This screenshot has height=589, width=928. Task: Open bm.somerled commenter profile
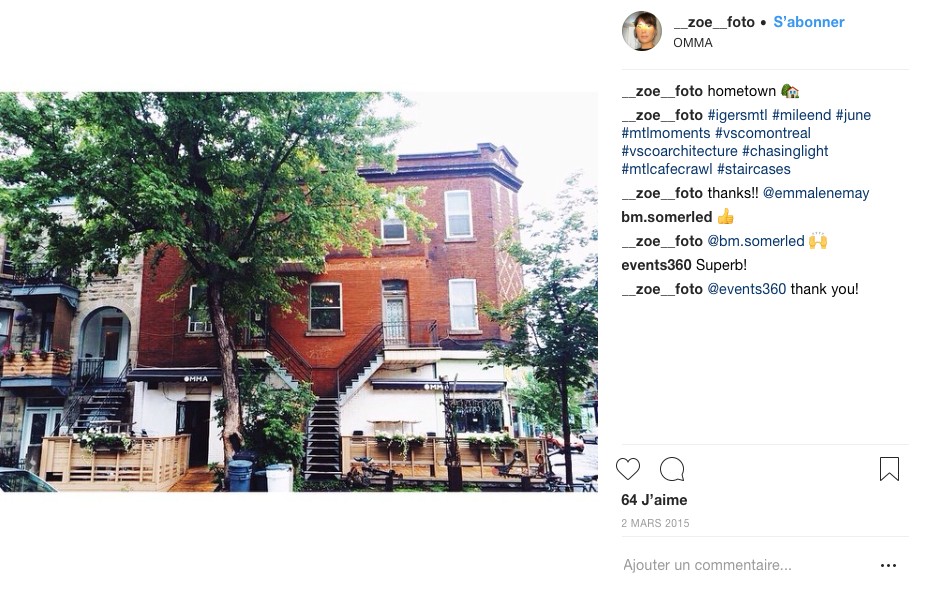coord(666,217)
